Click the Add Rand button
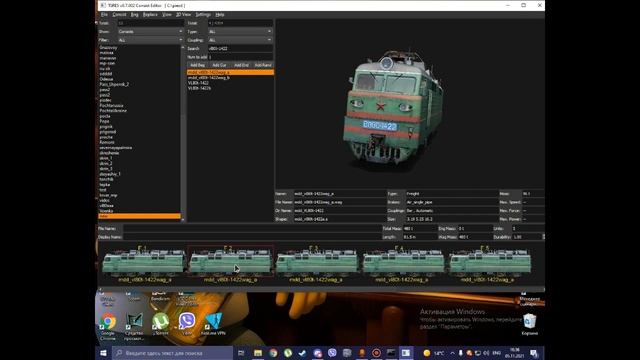640x360 pixels. pos(263,65)
